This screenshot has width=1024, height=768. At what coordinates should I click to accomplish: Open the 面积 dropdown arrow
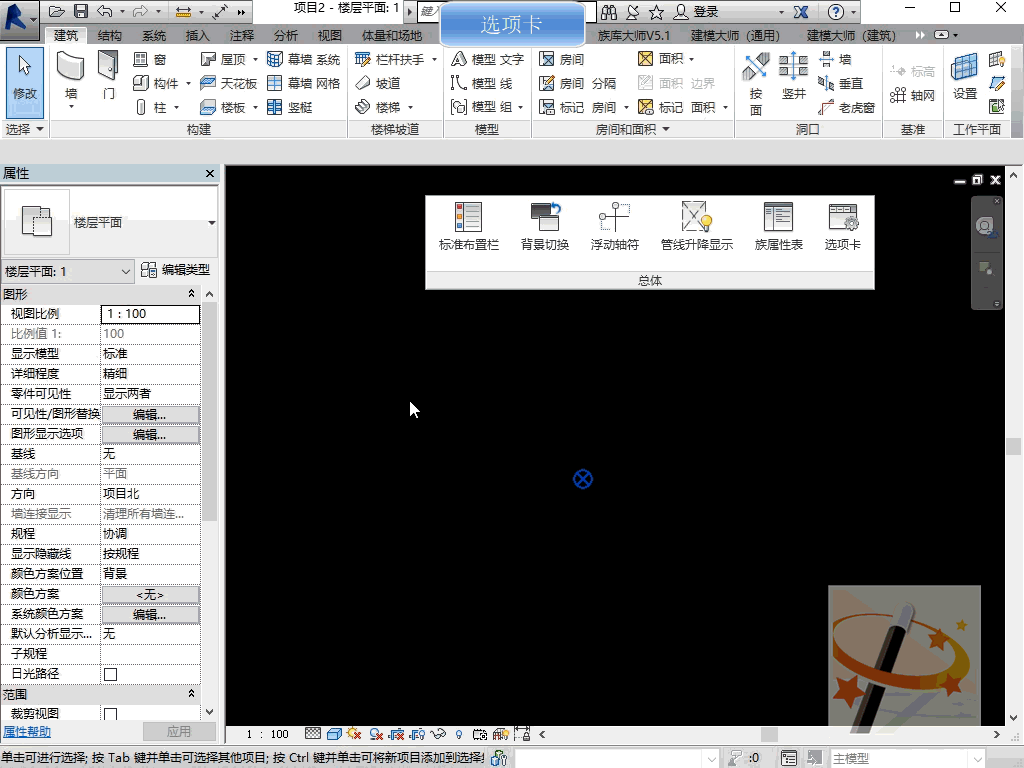pyautogui.click(x=692, y=59)
